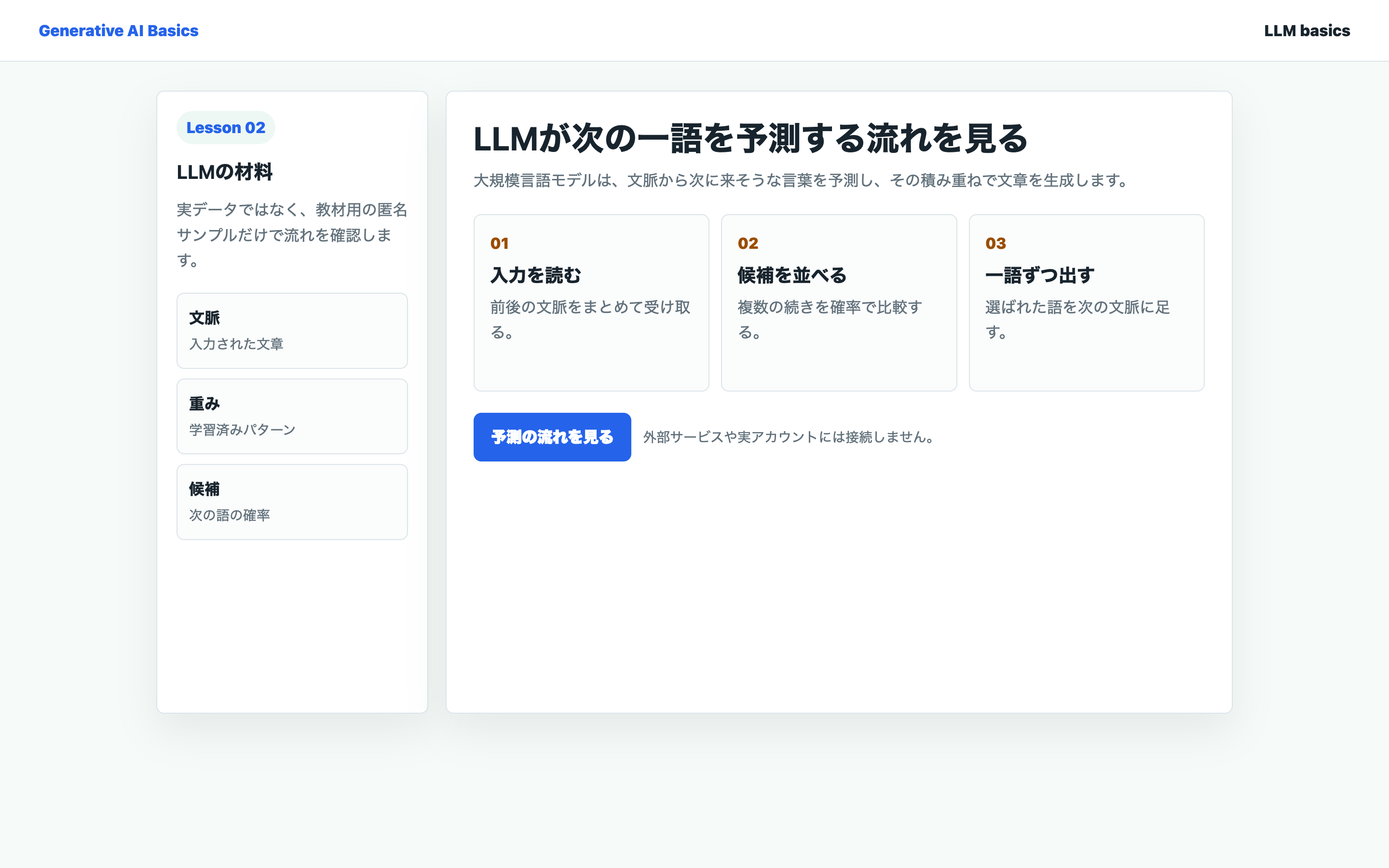Click the description 前後の文脈をまとめて受け取る。

(590, 319)
